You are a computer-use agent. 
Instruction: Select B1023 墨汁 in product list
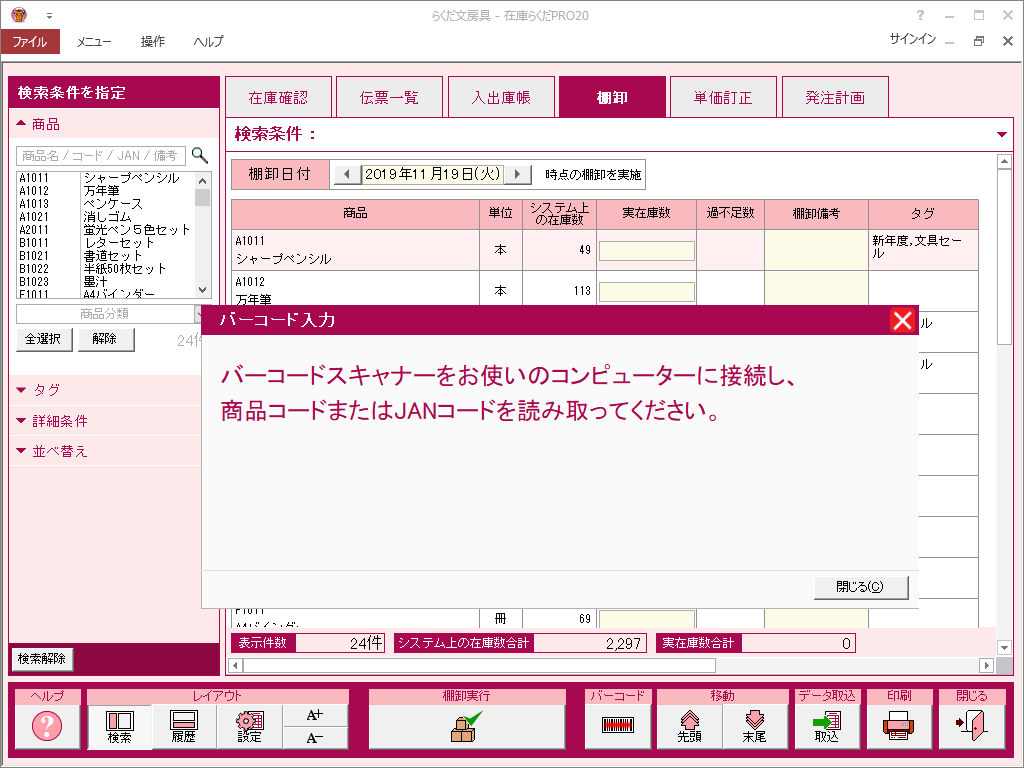(x=105, y=282)
